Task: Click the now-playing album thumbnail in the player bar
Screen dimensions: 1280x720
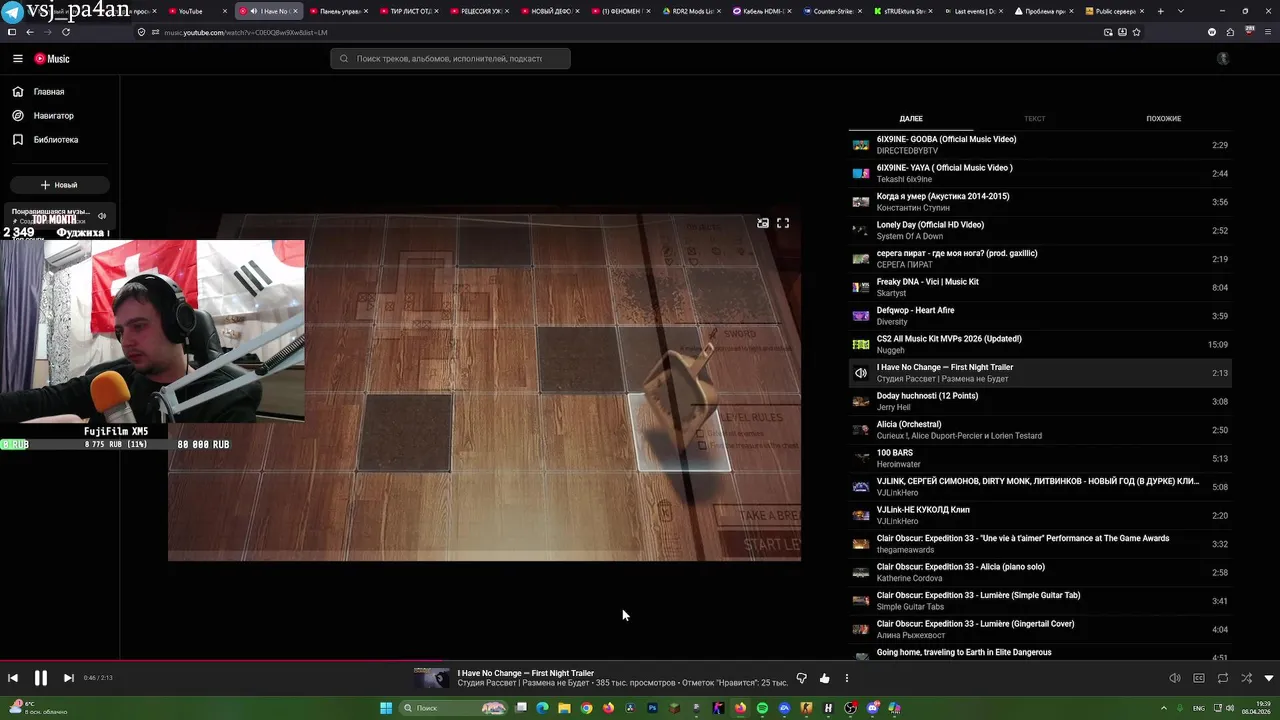Action: pos(432,678)
